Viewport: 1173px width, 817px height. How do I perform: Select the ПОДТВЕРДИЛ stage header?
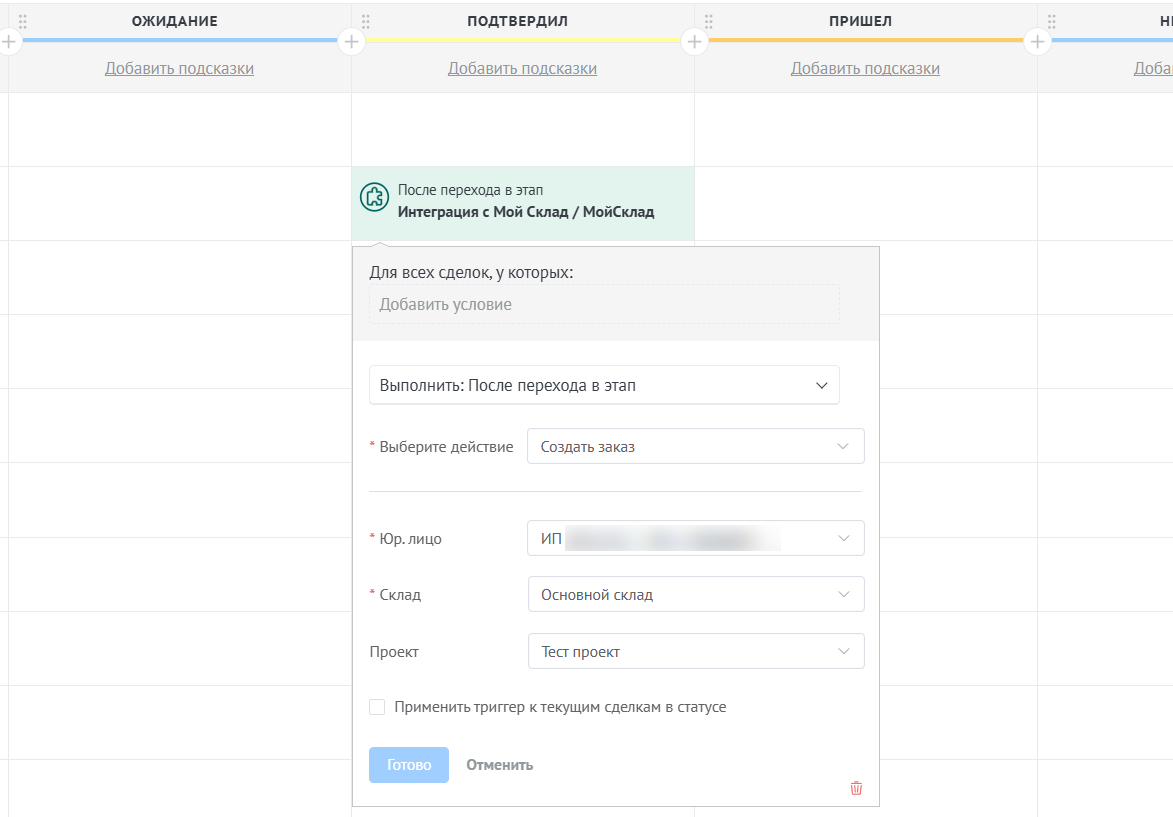tap(518, 21)
